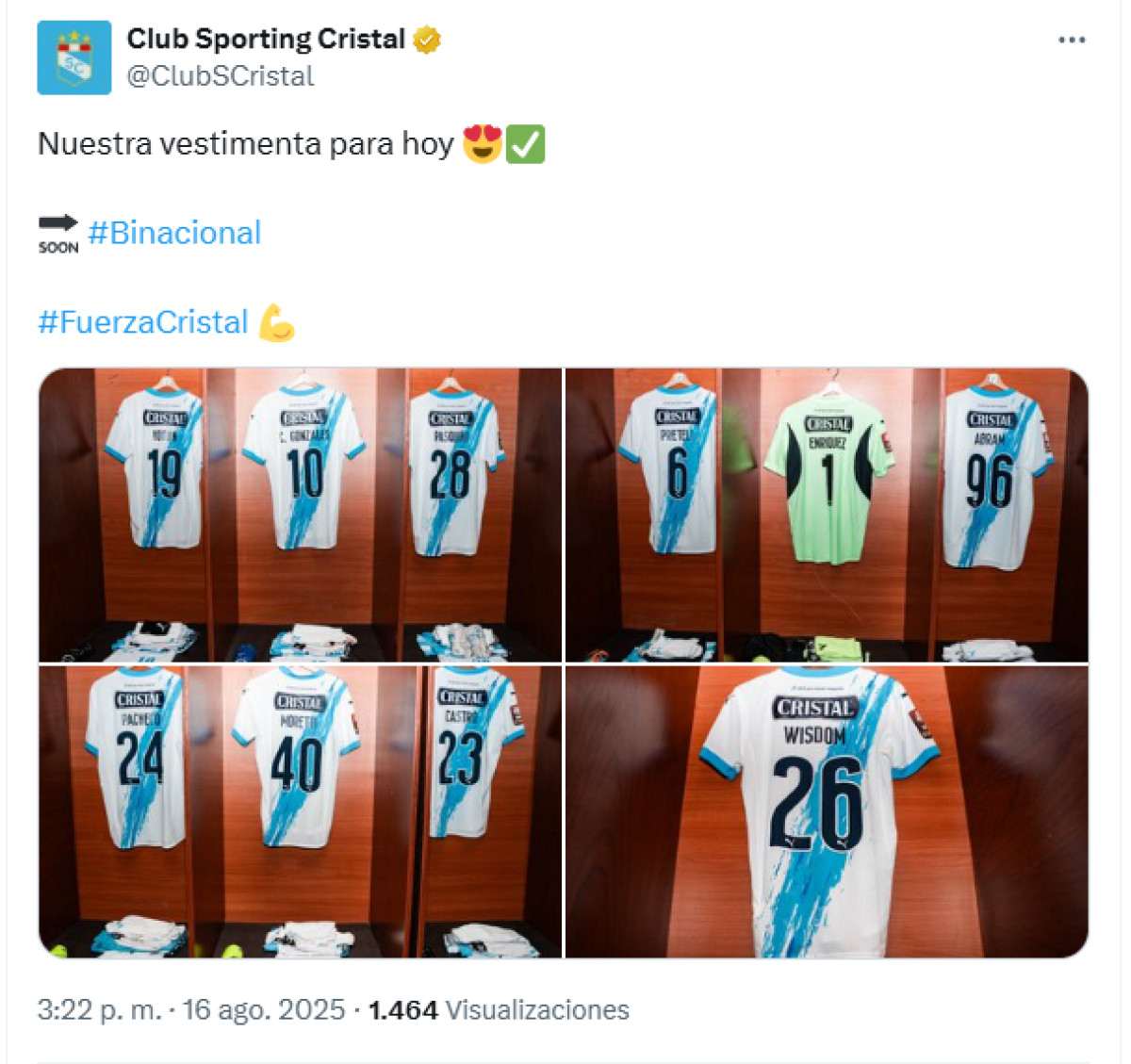Open the #Binacional hashtag link
This screenshot has height=1064, width=1131.
(174, 233)
